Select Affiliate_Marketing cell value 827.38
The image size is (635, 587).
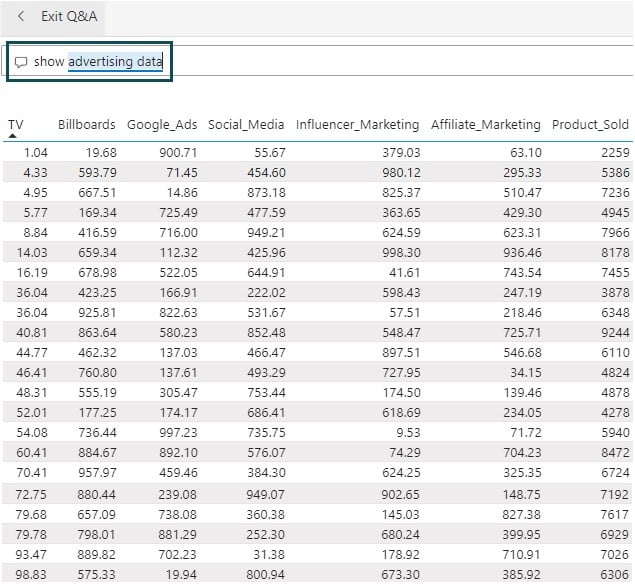(x=522, y=514)
